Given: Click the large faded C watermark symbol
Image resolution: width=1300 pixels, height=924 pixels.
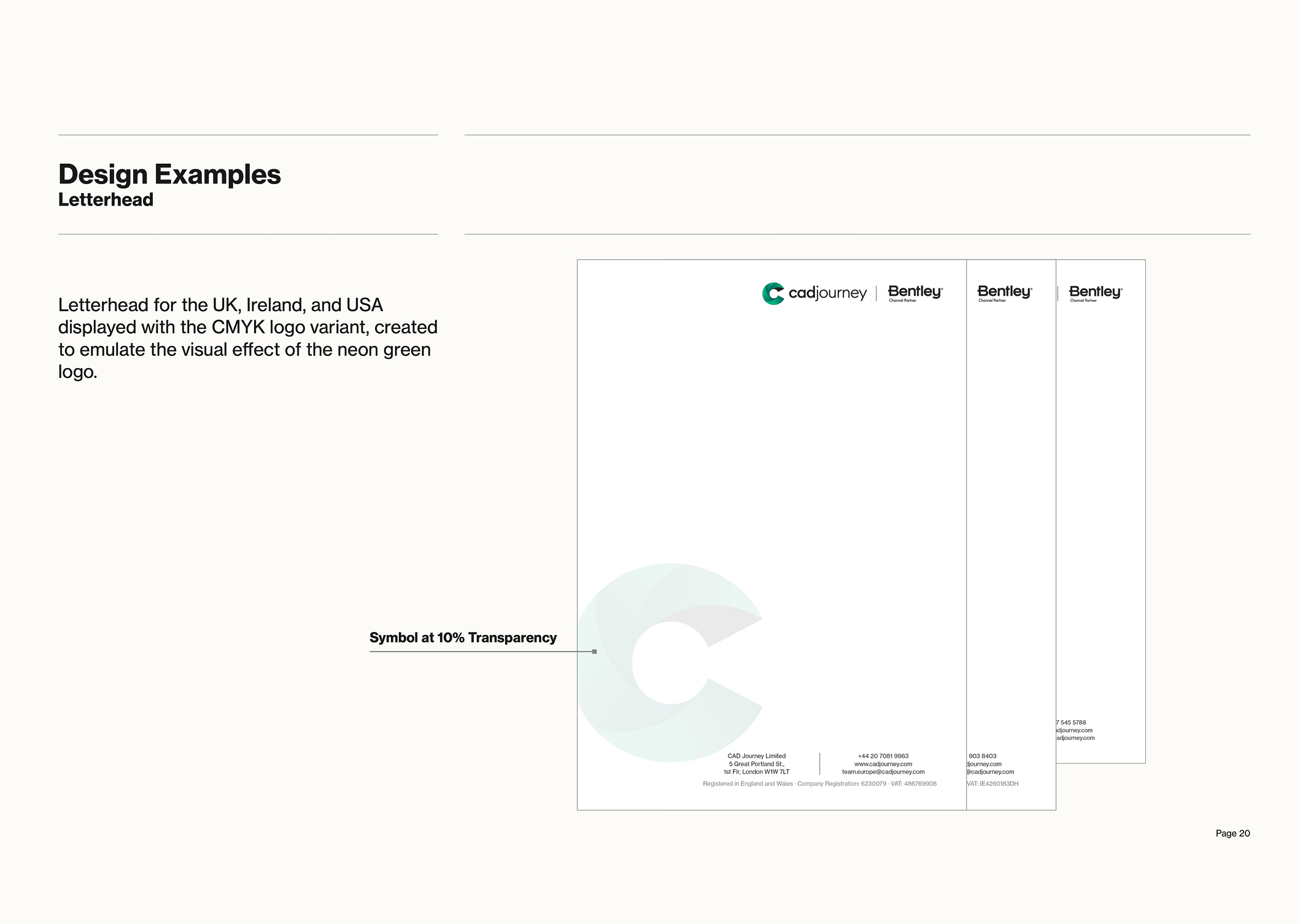Looking at the screenshot, I should (670, 663).
